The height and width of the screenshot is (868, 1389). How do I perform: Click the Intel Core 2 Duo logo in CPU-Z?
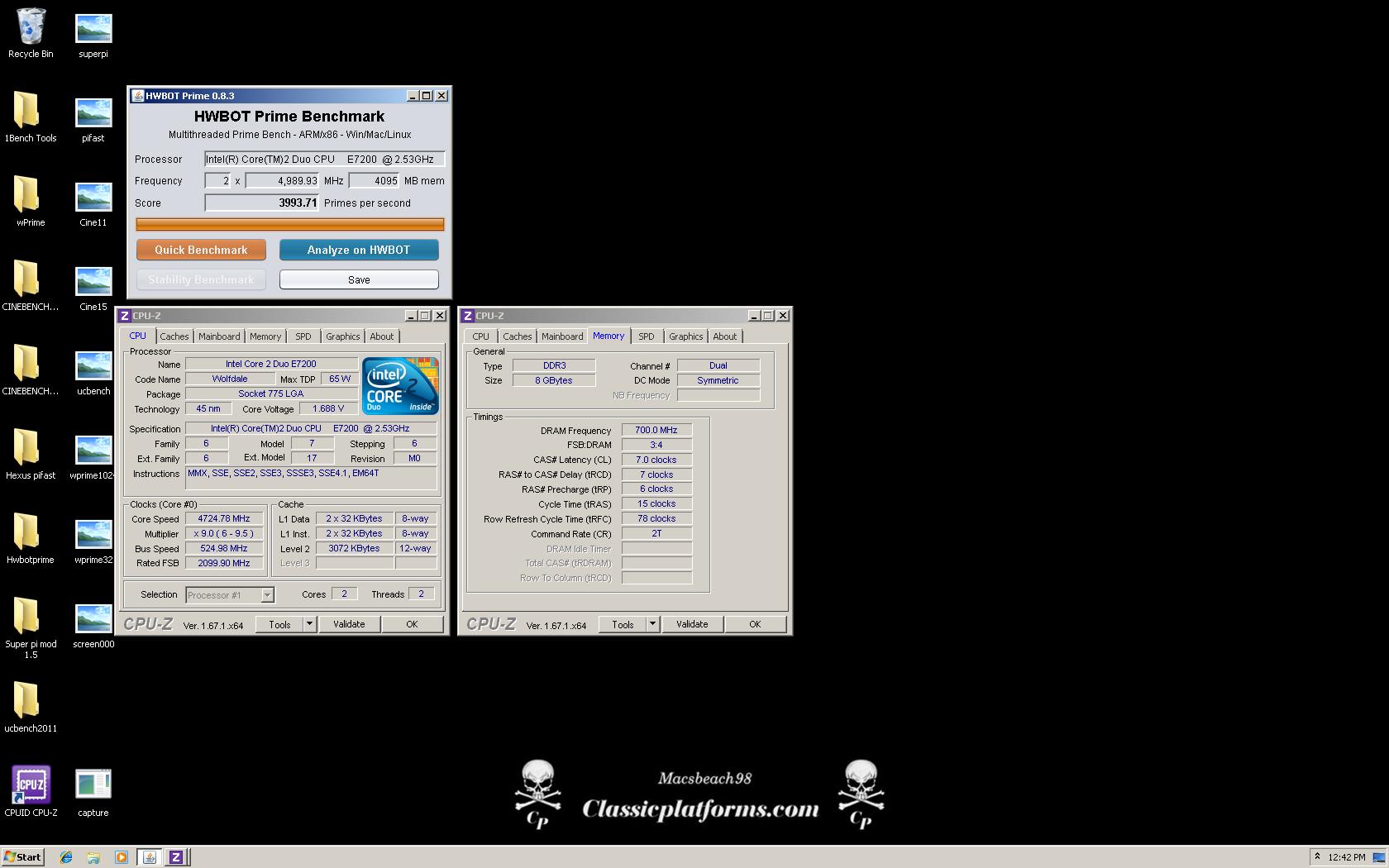pyautogui.click(x=400, y=385)
